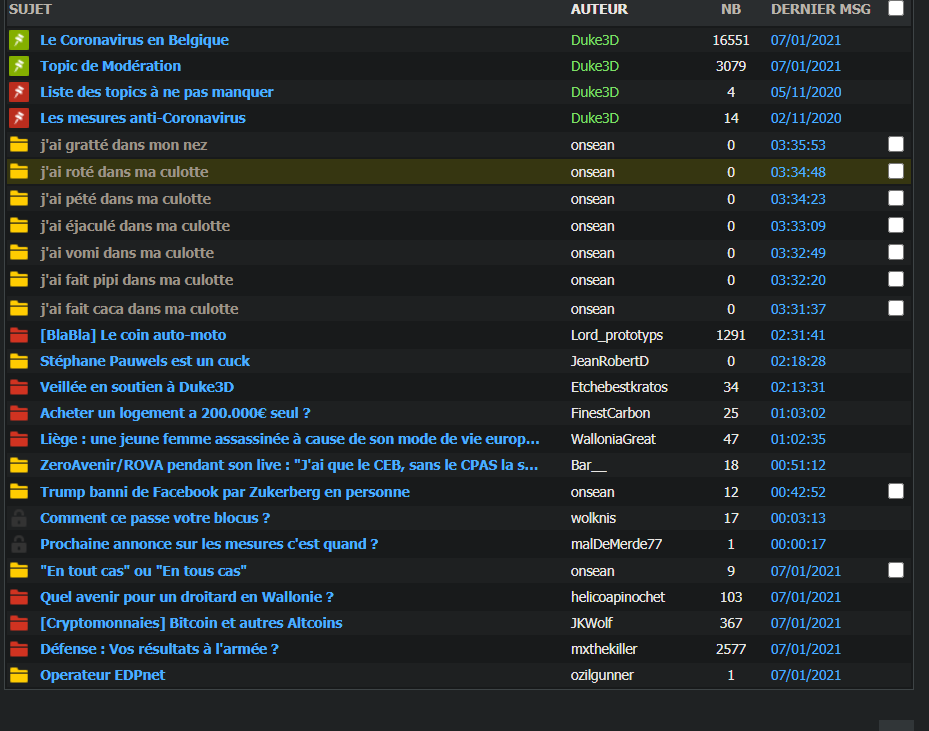This screenshot has height=731, width=929.
Task: Click red folder icon of Acheter un logement
Action: click(x=19, y=413)
